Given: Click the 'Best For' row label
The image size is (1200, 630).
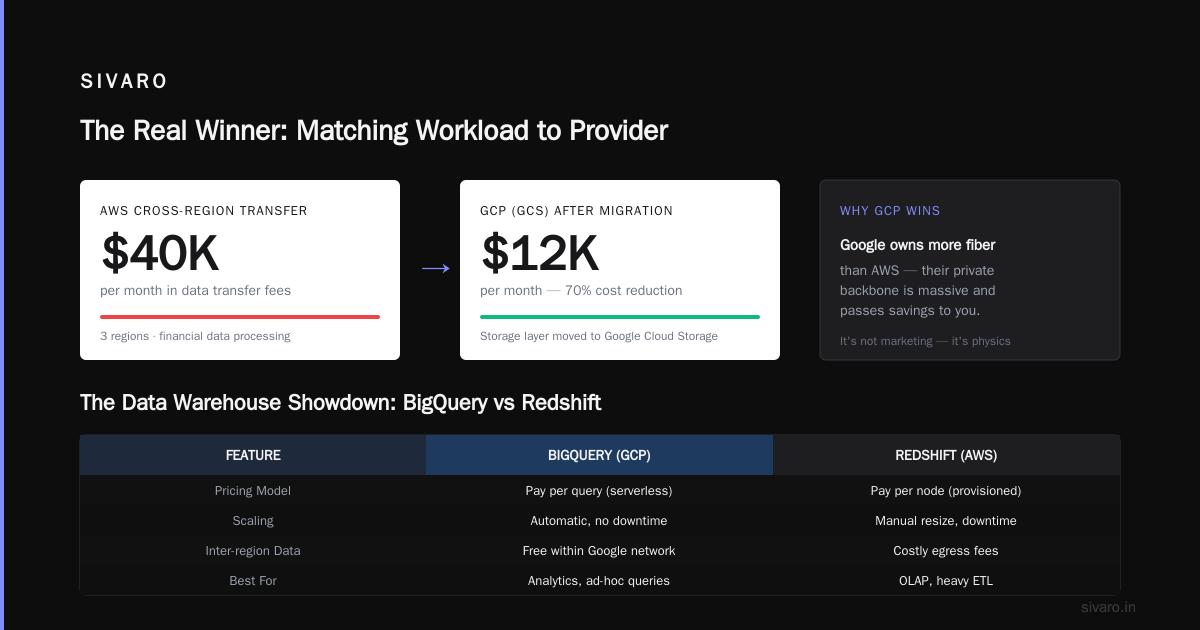Looking at the screenshot, I should click(x=253, y=581).
